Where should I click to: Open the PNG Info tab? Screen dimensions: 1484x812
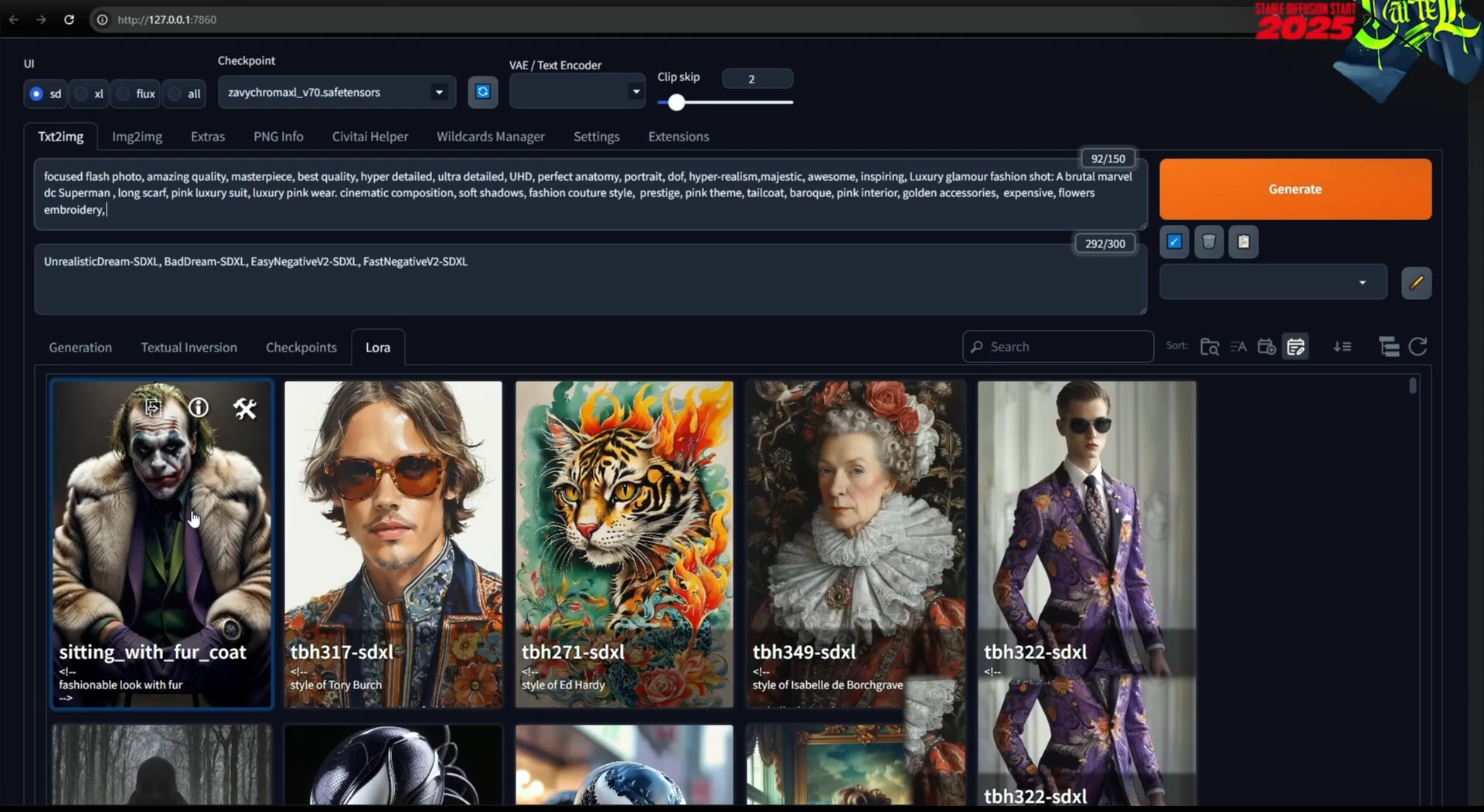[x=278, y=137]
